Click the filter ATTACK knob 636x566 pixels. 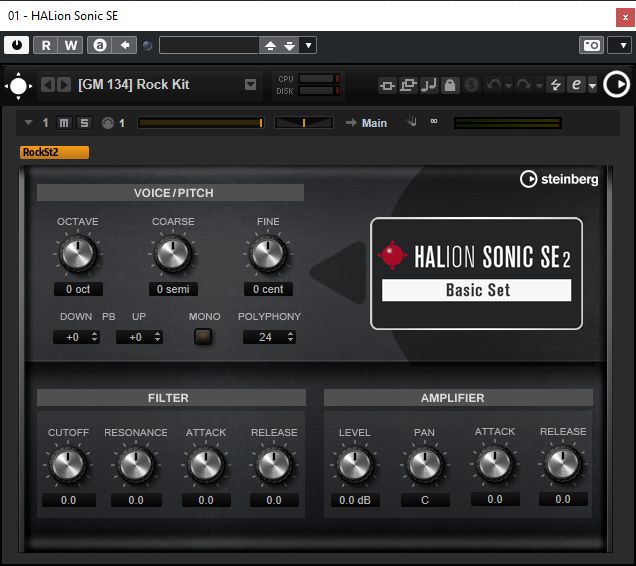pos(206,465)
